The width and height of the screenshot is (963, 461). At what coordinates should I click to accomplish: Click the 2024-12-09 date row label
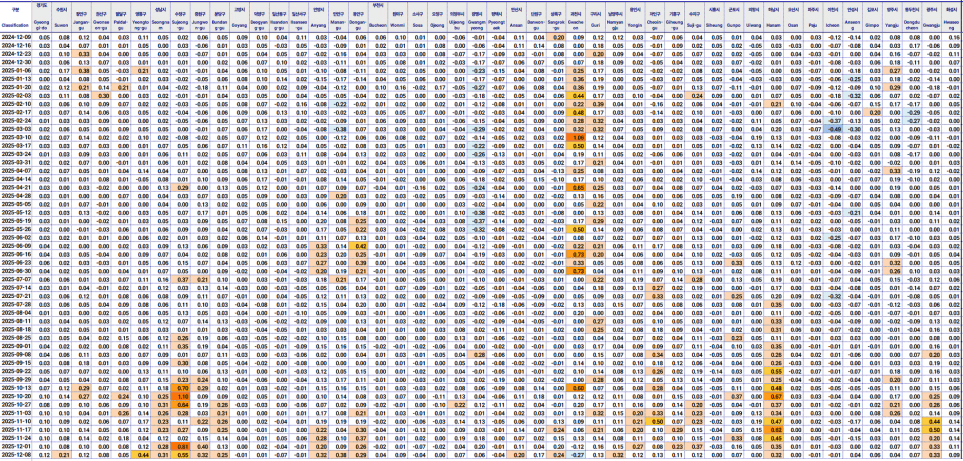17,37
